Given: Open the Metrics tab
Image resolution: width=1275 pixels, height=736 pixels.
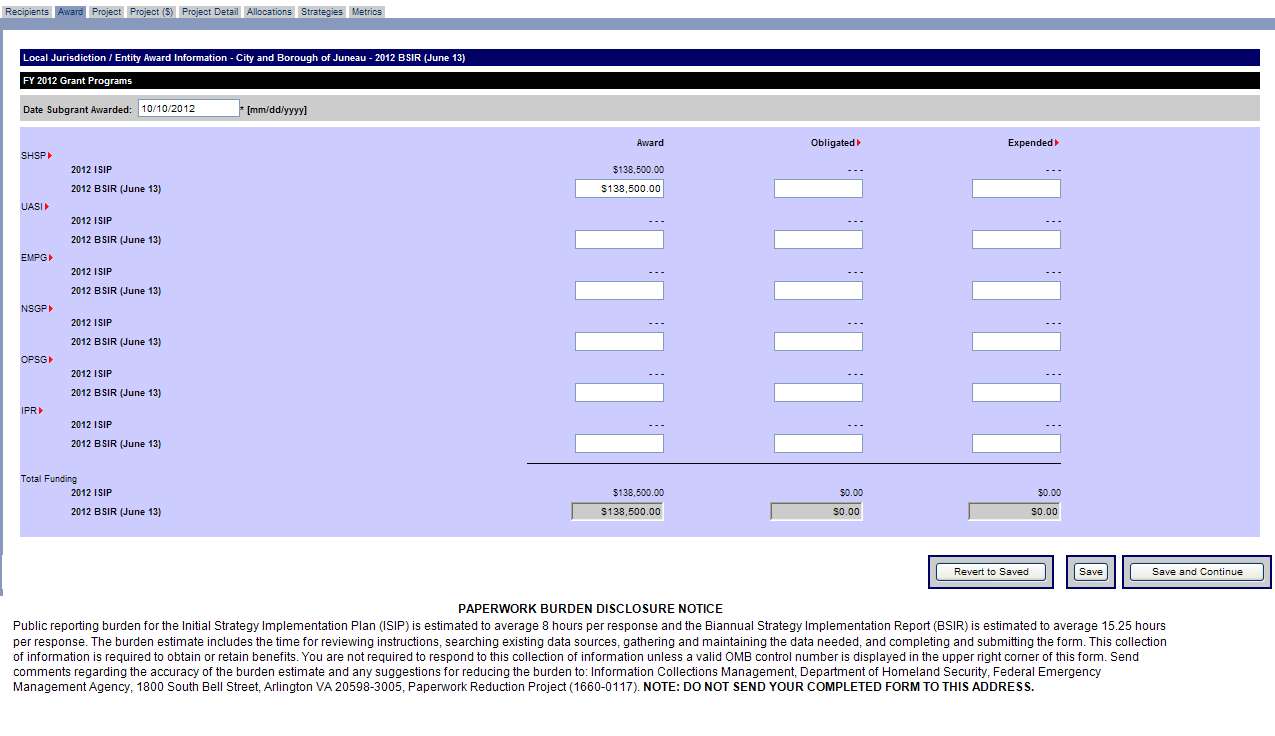Looking at the screenshot, I should pyautogui.click(x=367, y=12).
